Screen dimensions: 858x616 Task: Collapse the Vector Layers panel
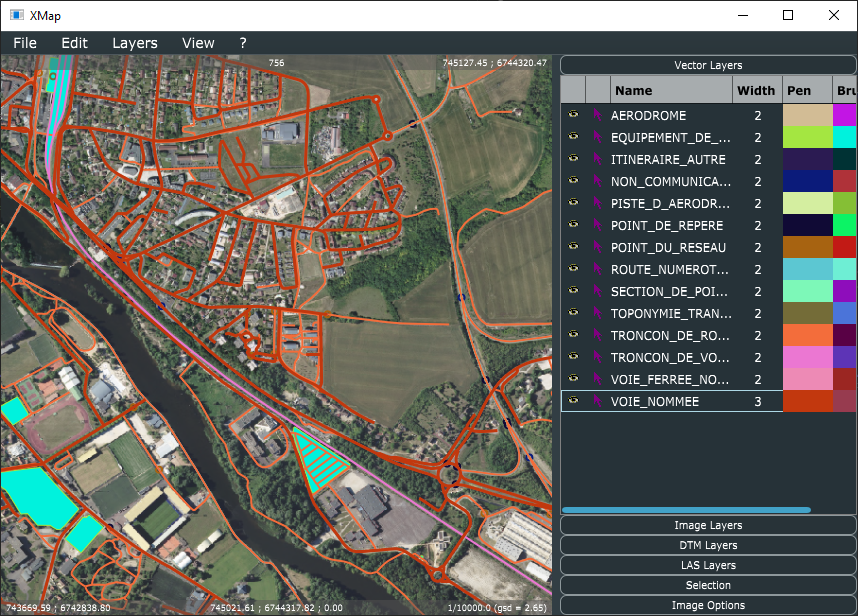pyautogui.click(x=708, y=64)
